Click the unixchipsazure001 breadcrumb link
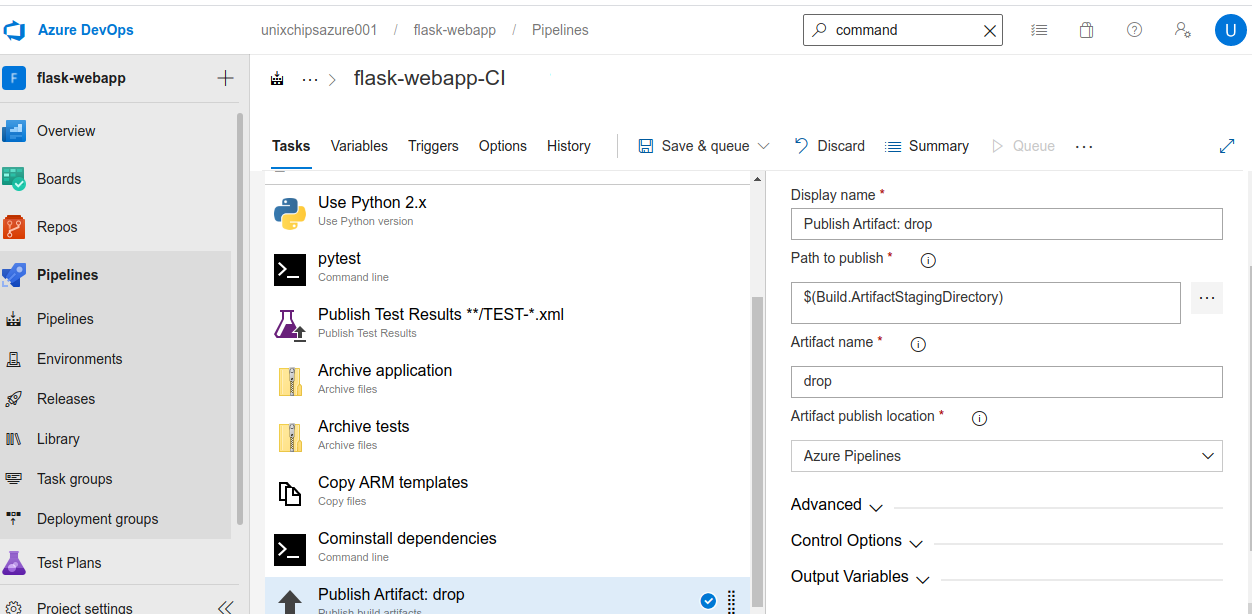 coord(319,30)
